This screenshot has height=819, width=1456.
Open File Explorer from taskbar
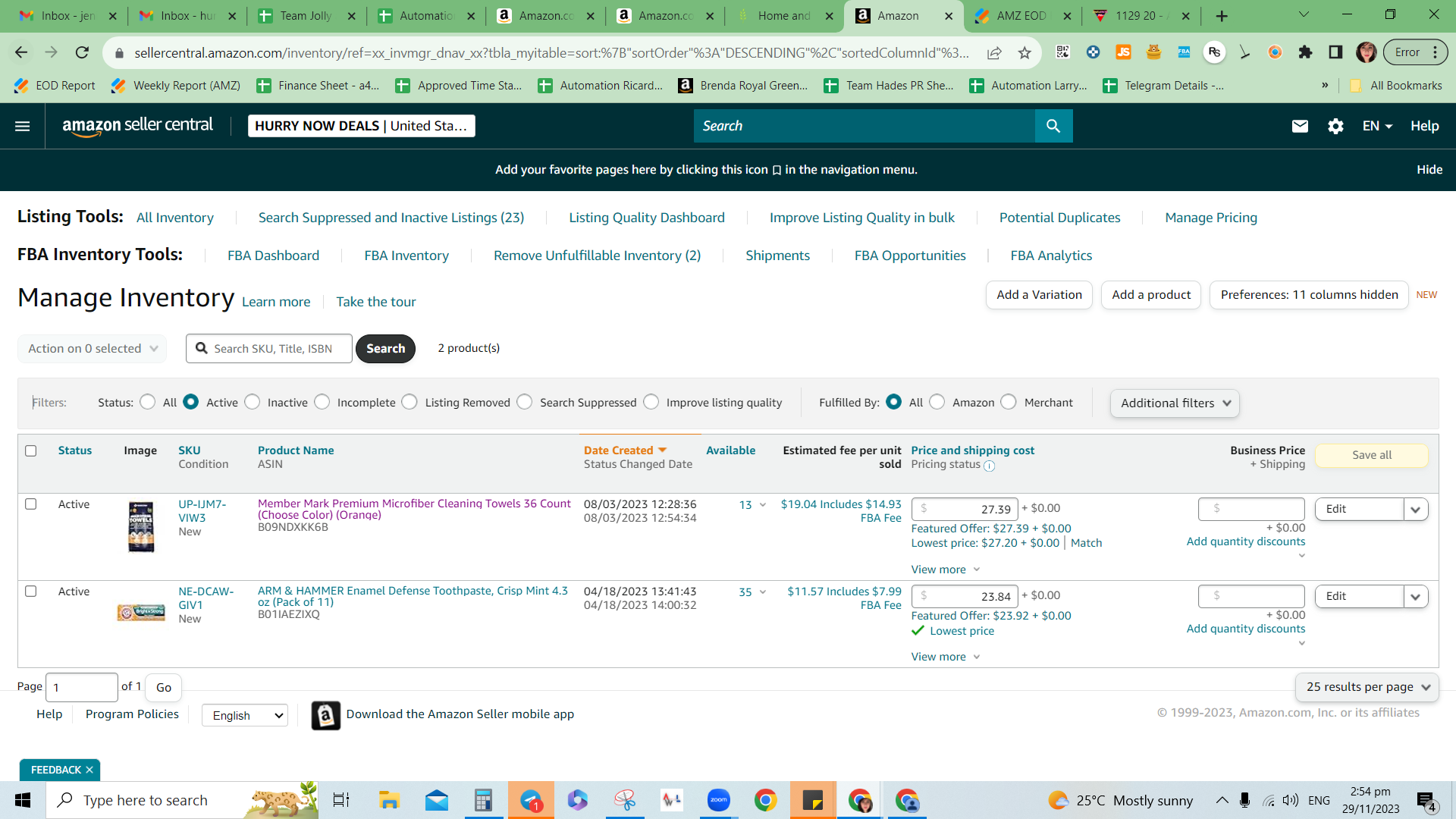coord(389,800)
